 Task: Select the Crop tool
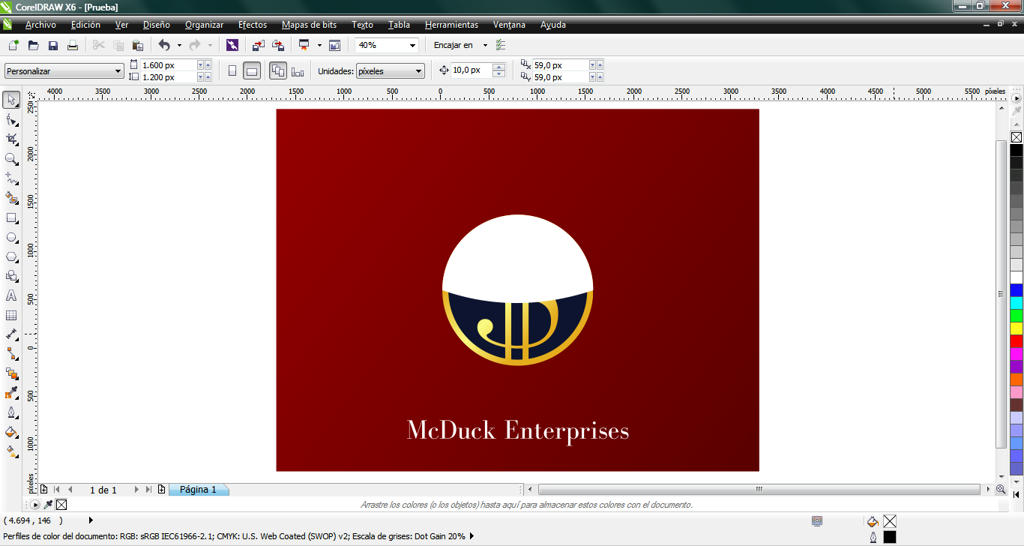click(11, 139)
